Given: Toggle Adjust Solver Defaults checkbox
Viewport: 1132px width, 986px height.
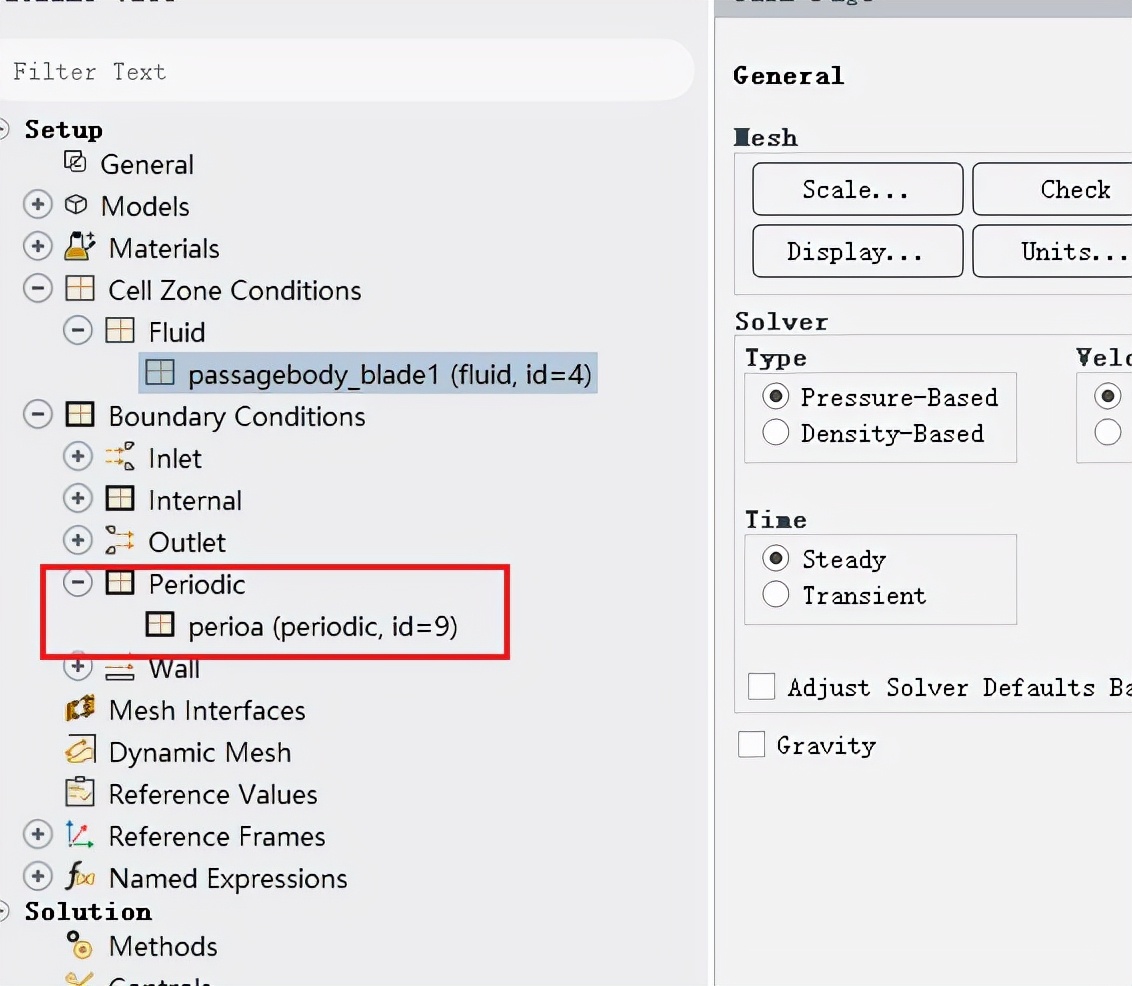Looking at the screenshot, I should click(x=762, y=687).
